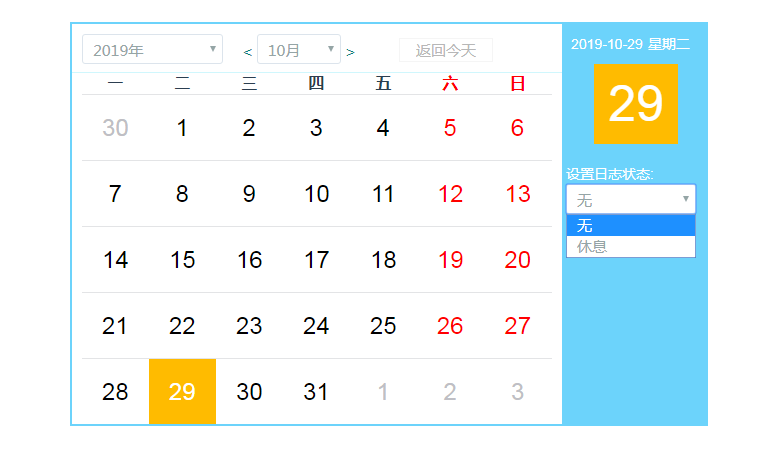Select date 17 in the calendar
This screenshot has width=780, height=464.
[316, 260]
